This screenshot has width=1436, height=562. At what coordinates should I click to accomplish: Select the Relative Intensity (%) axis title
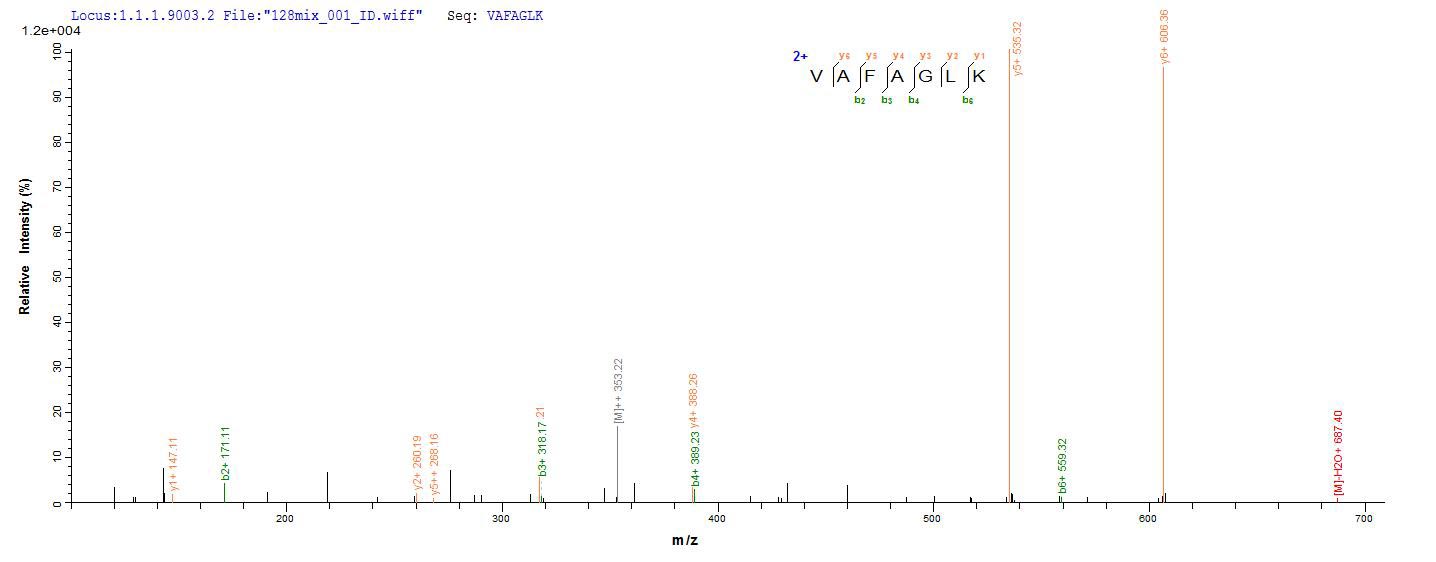tap(25, 246)
